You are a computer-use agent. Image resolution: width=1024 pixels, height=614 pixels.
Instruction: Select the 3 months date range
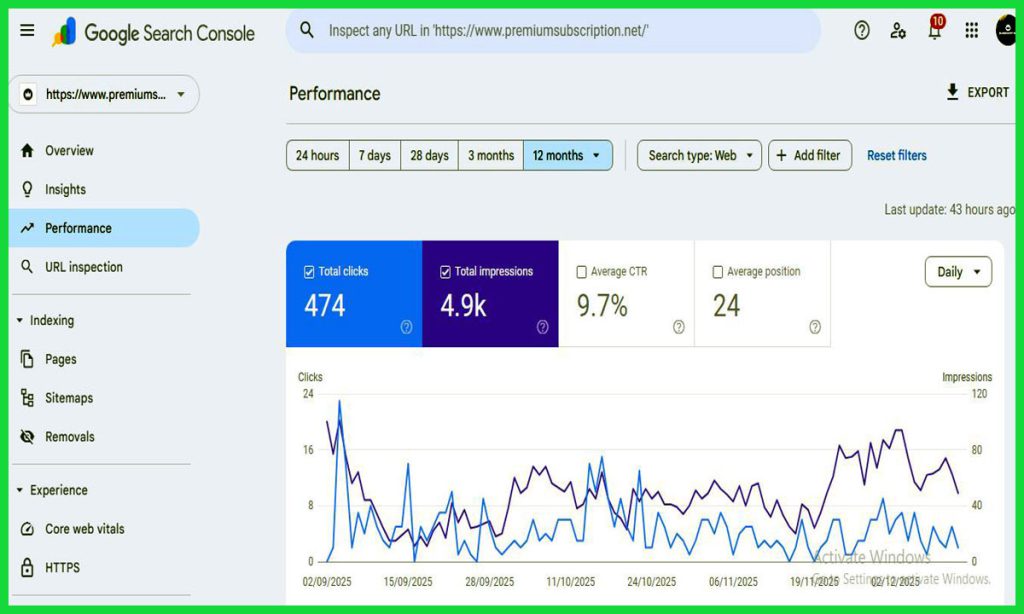pyautogui.click(x=490, y=155)
